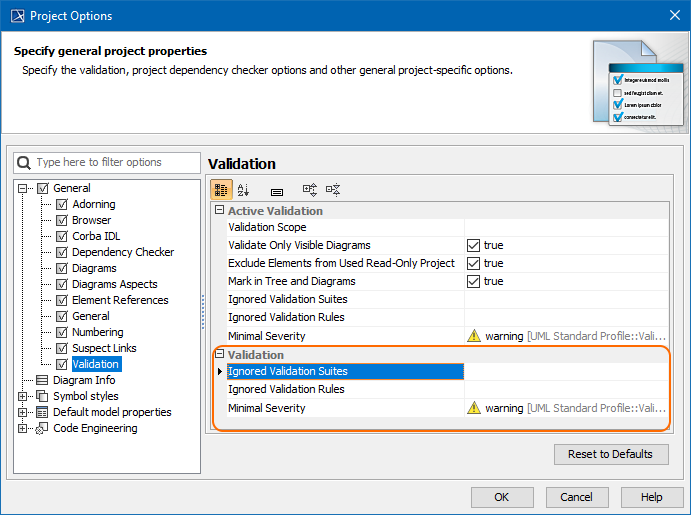The width and height of the screenshot is (691, 515).
Task: Click the Reset to Defaults button
Action: pos(610,454)
